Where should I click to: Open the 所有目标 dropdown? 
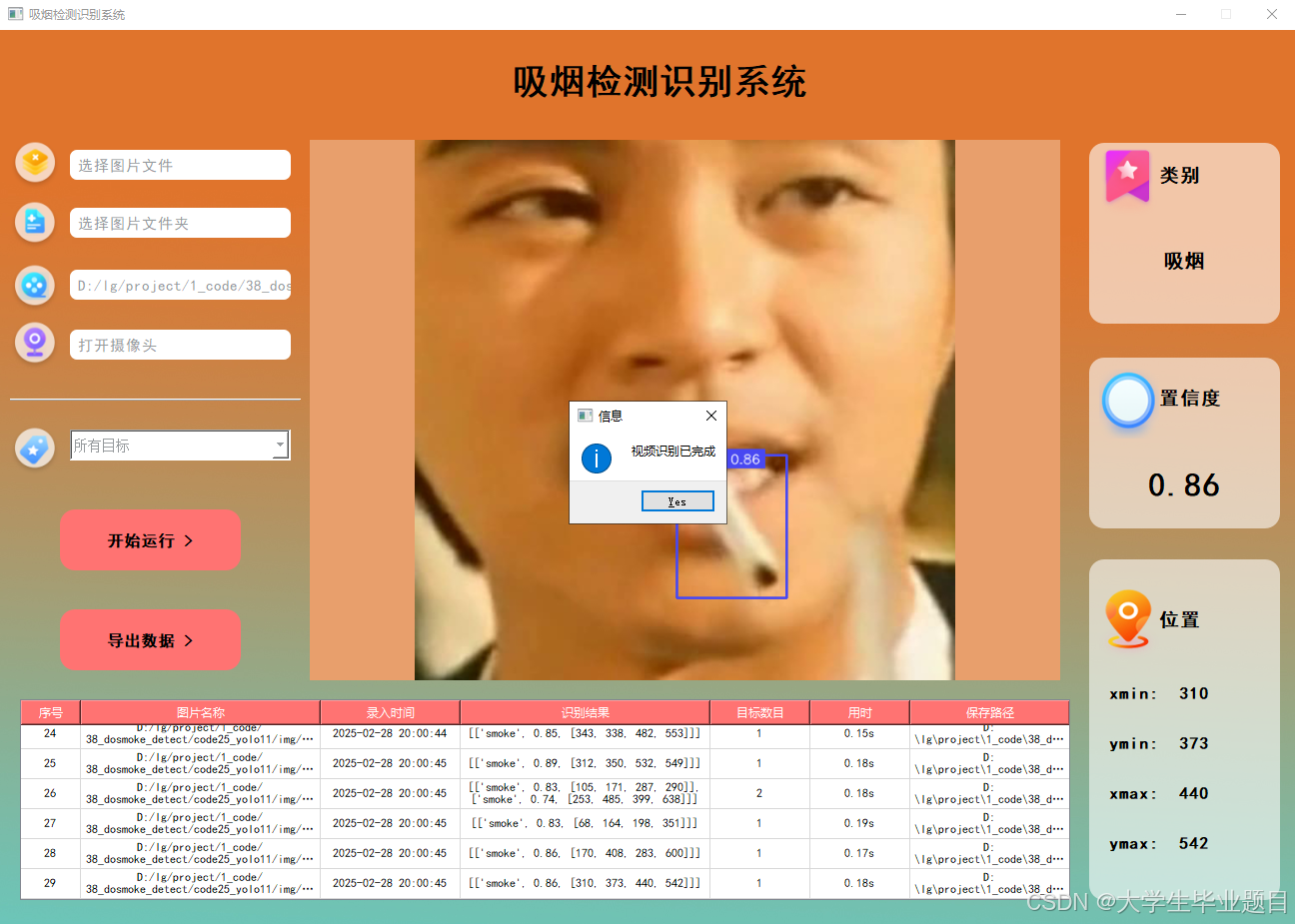181,446
